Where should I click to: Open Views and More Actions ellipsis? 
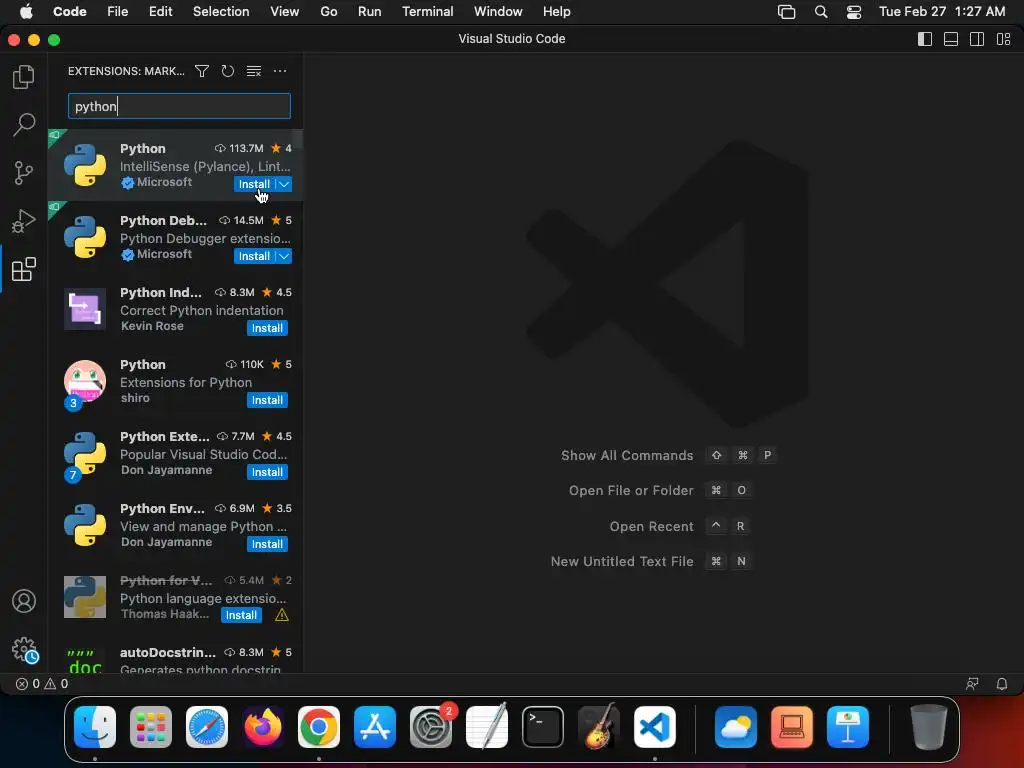(280, 71)
